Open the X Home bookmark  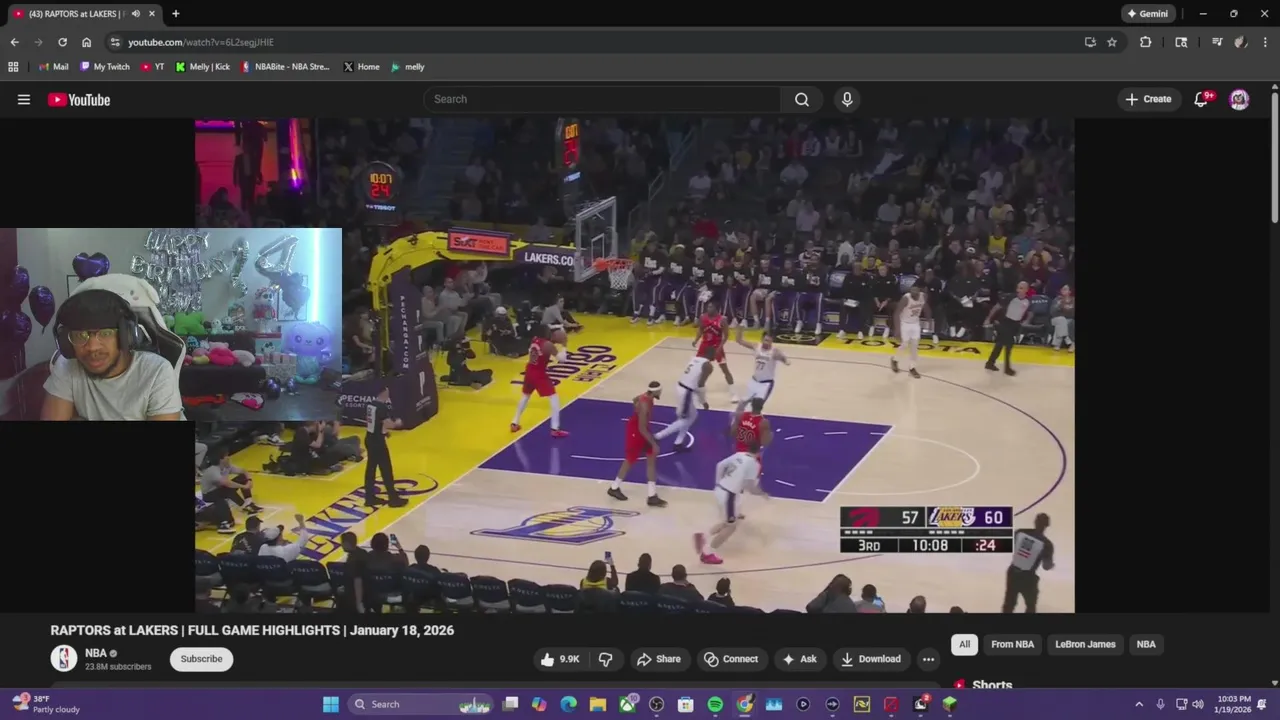361,67
